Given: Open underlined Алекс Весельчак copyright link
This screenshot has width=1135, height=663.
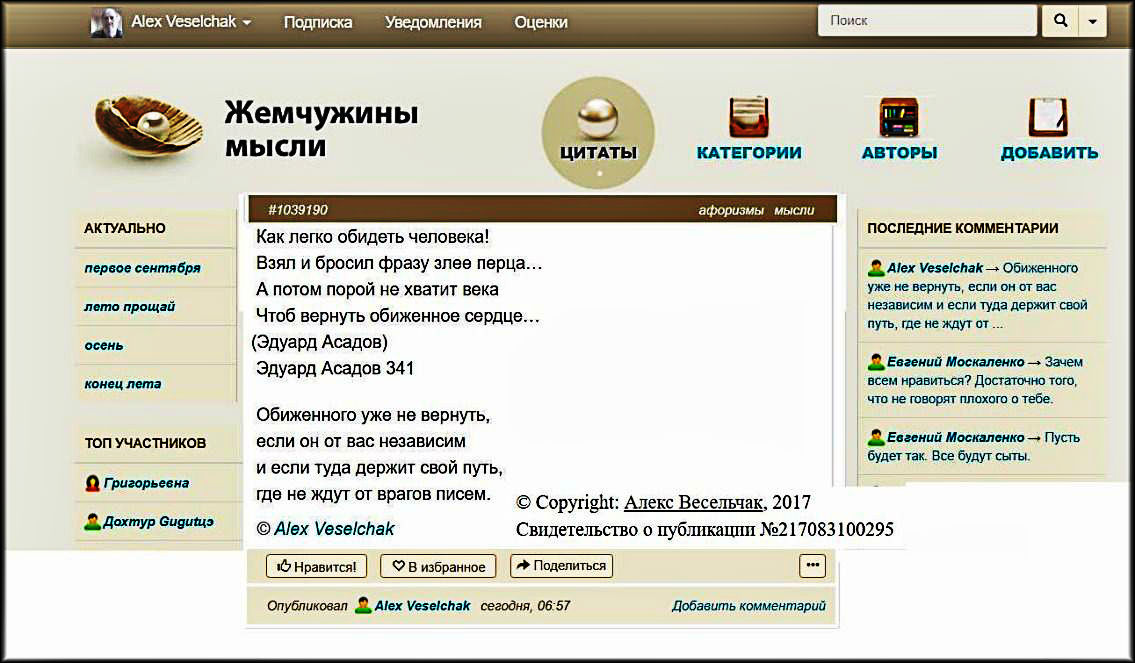Looking at the screenshot, I should (x=693, y=502).
